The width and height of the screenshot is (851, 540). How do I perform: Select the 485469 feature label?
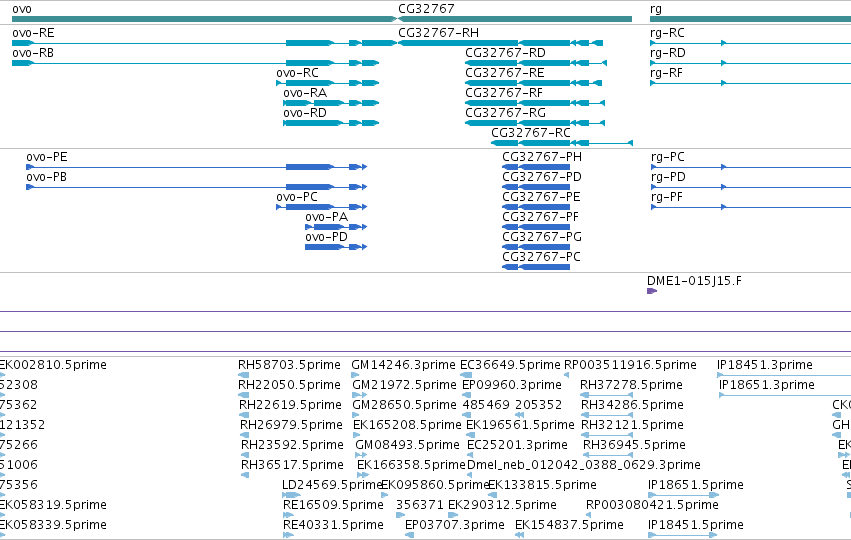[486, 405]
